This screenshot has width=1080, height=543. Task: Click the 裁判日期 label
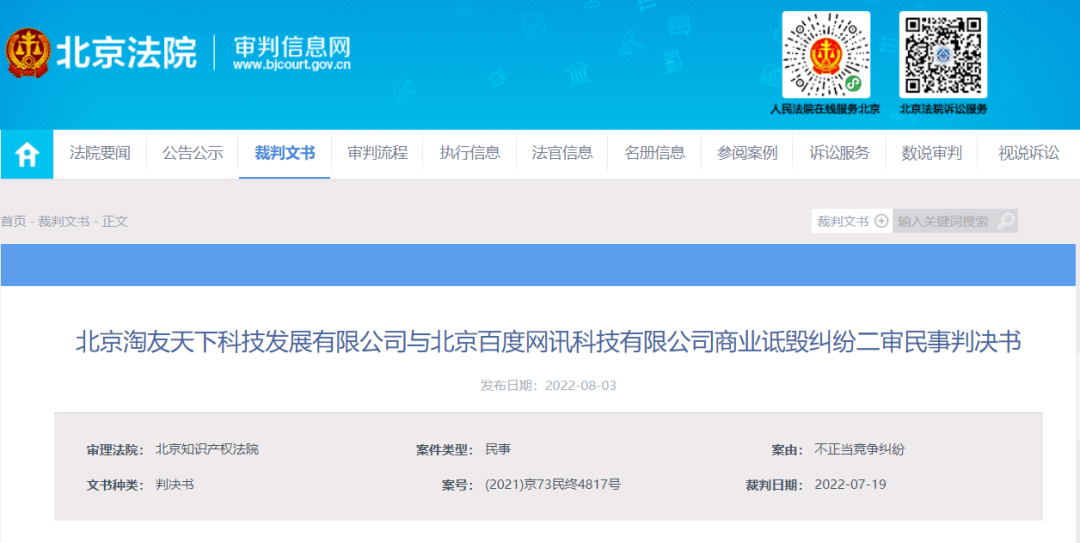[x=774, y=485]
